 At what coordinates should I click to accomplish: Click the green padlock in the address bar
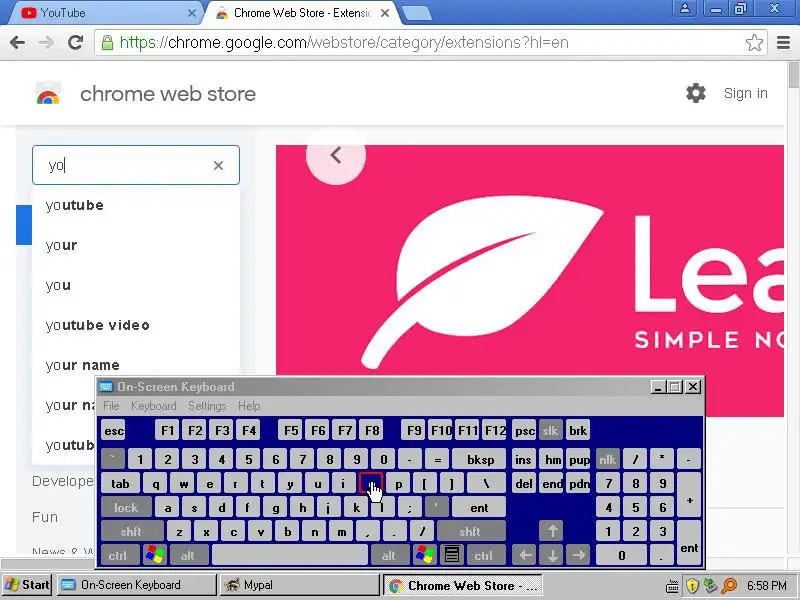coord(107,43)
